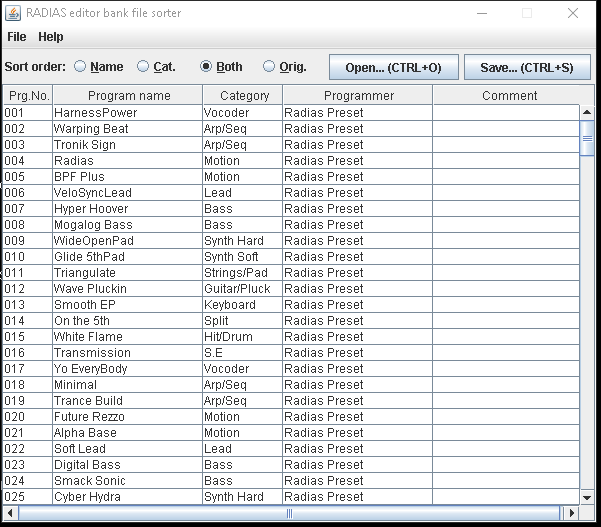Viewport: 601px width, 527px height.
Task: Click the Category column header
Action: point(243,95)
